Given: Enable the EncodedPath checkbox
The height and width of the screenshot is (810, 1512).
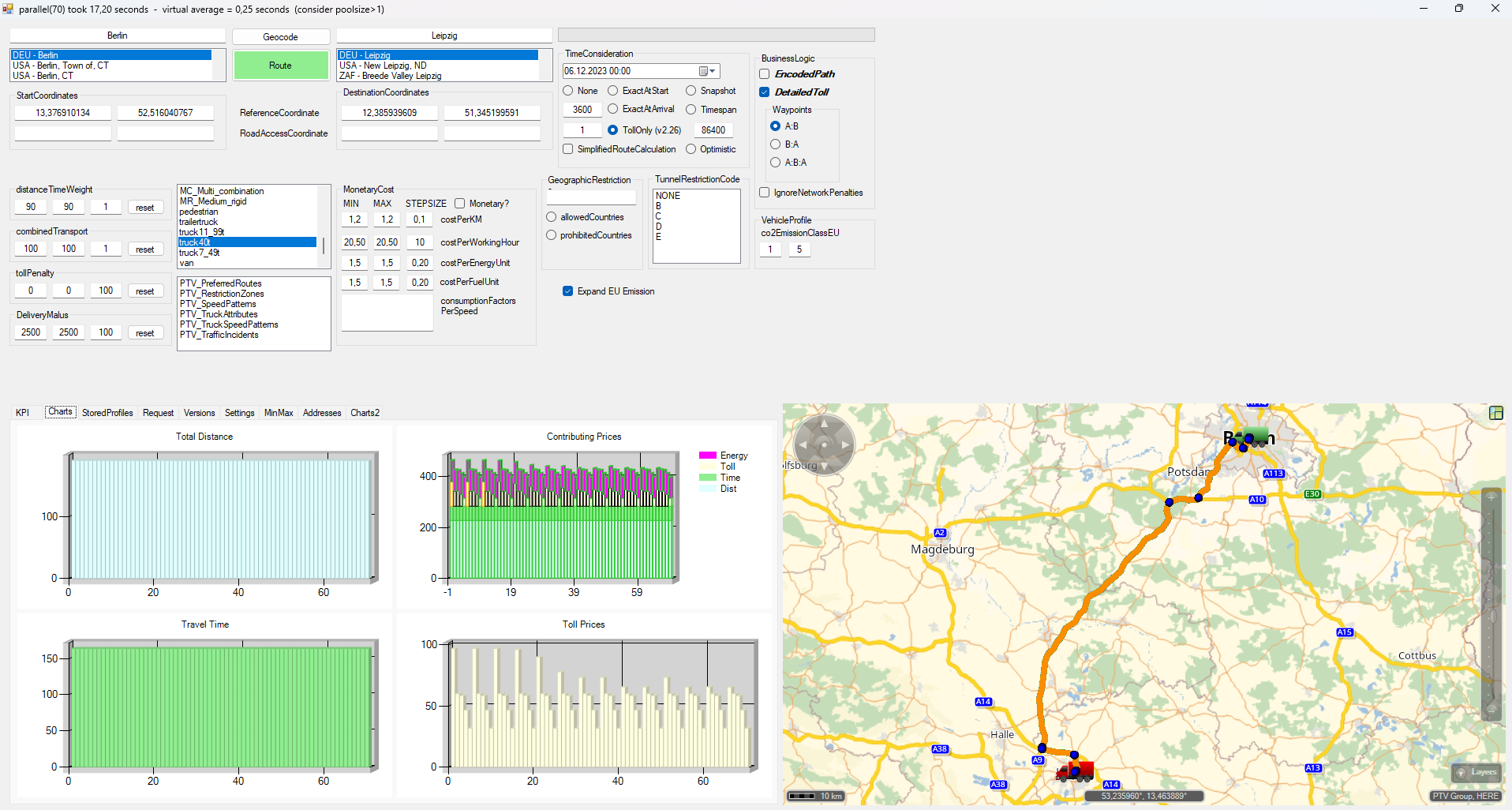Looking at the screenshot, I should tap(765, 74).
